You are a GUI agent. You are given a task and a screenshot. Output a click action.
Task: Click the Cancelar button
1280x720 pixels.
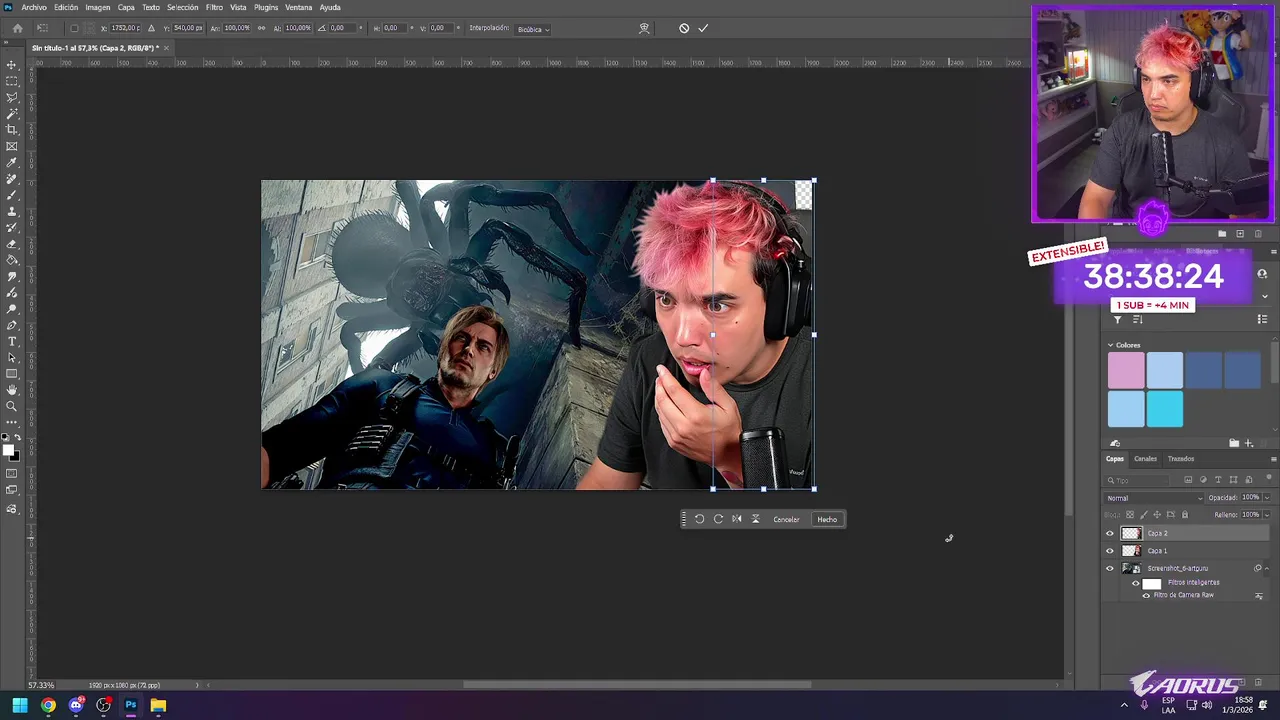click(x=786, y=519)
